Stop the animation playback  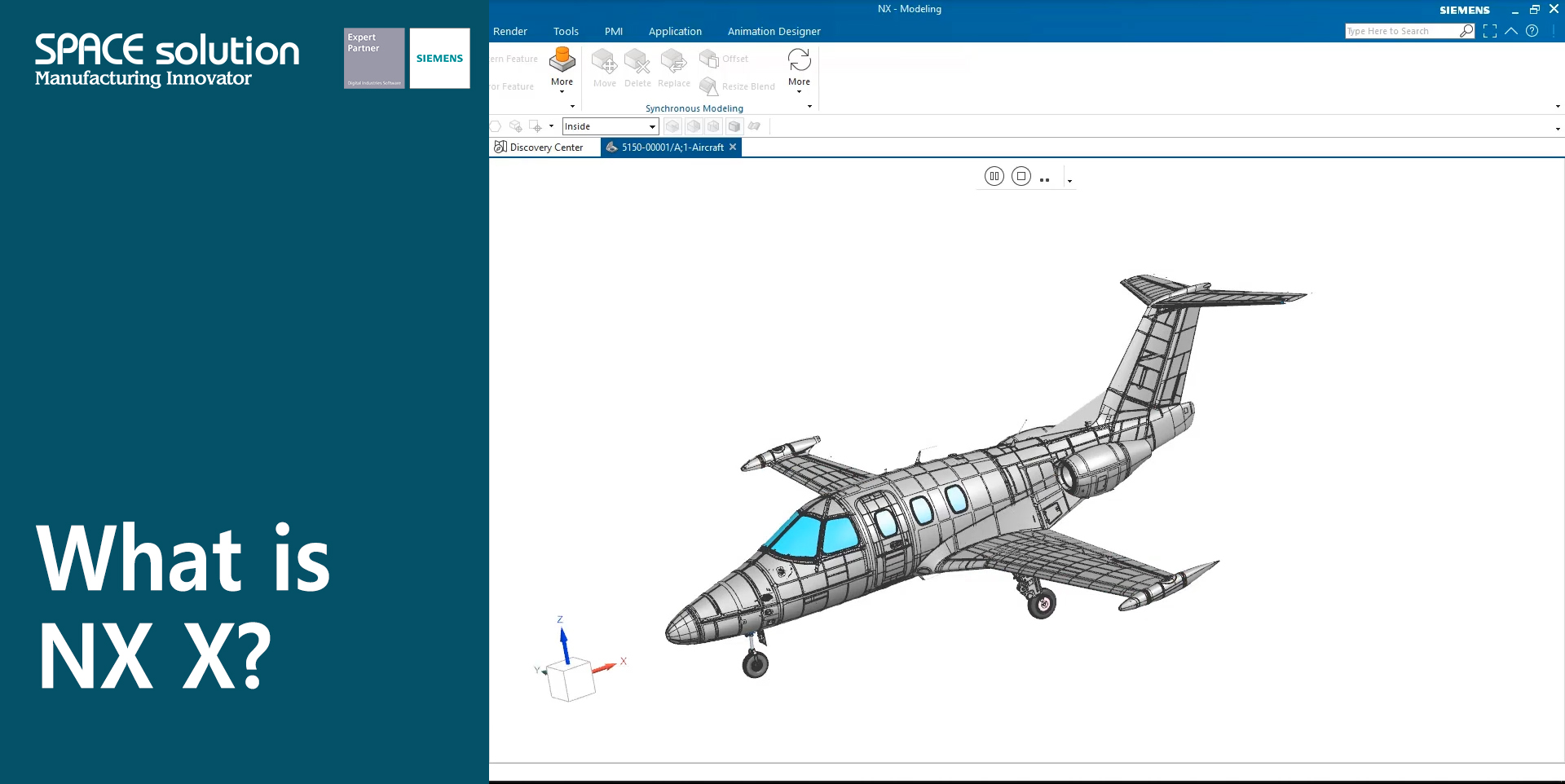click(1021, 176)
